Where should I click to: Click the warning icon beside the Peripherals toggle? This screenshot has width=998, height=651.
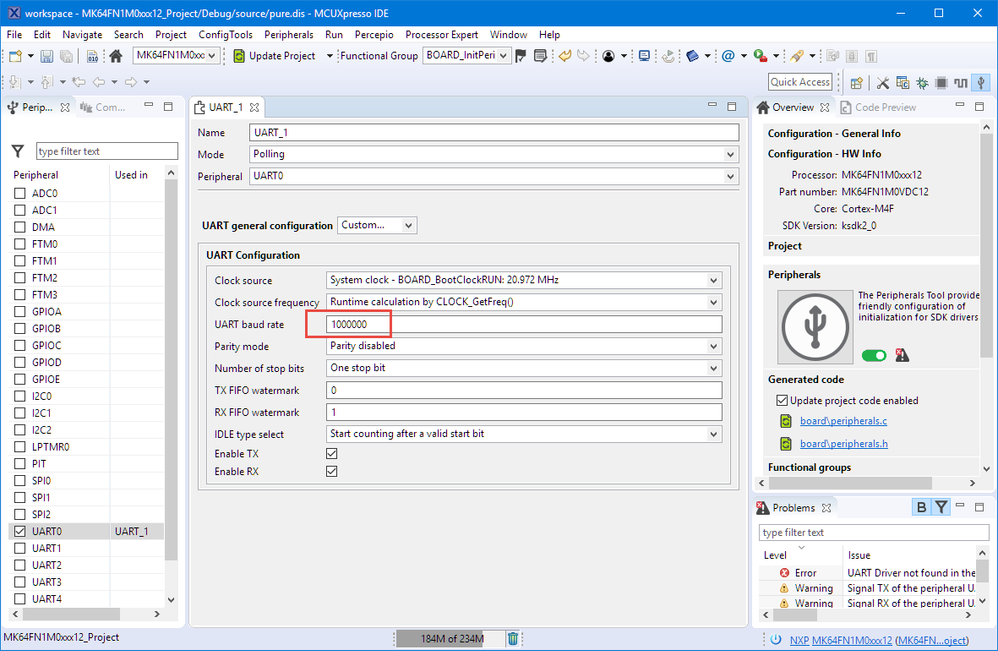pos(902,355)
